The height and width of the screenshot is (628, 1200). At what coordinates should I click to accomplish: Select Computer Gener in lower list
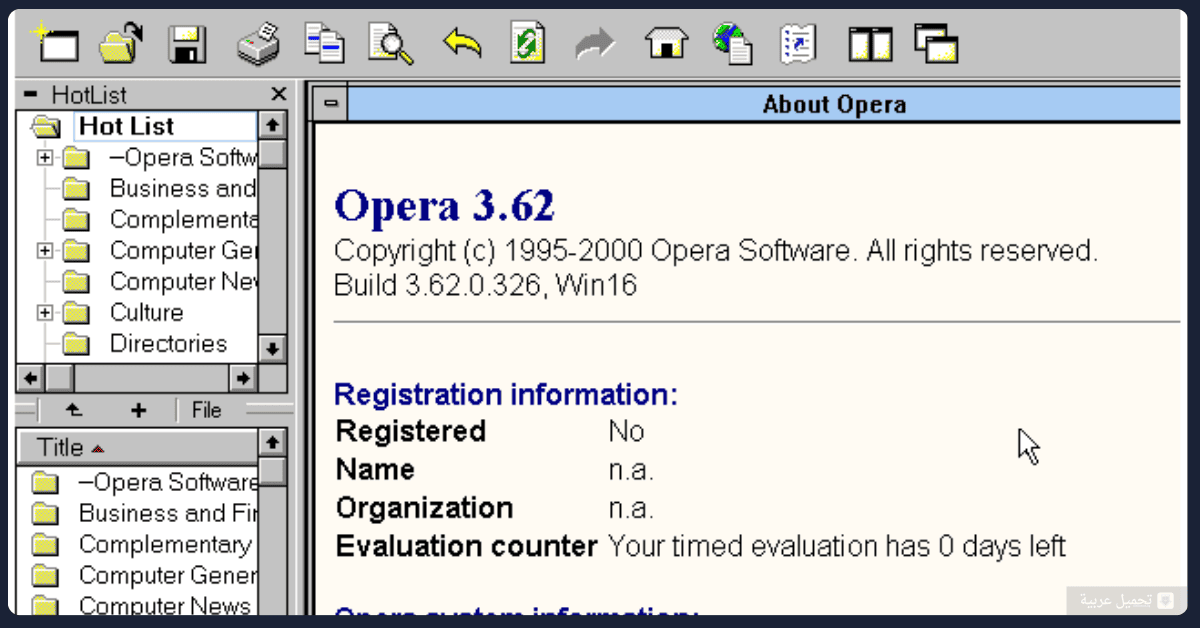[167, 576]
